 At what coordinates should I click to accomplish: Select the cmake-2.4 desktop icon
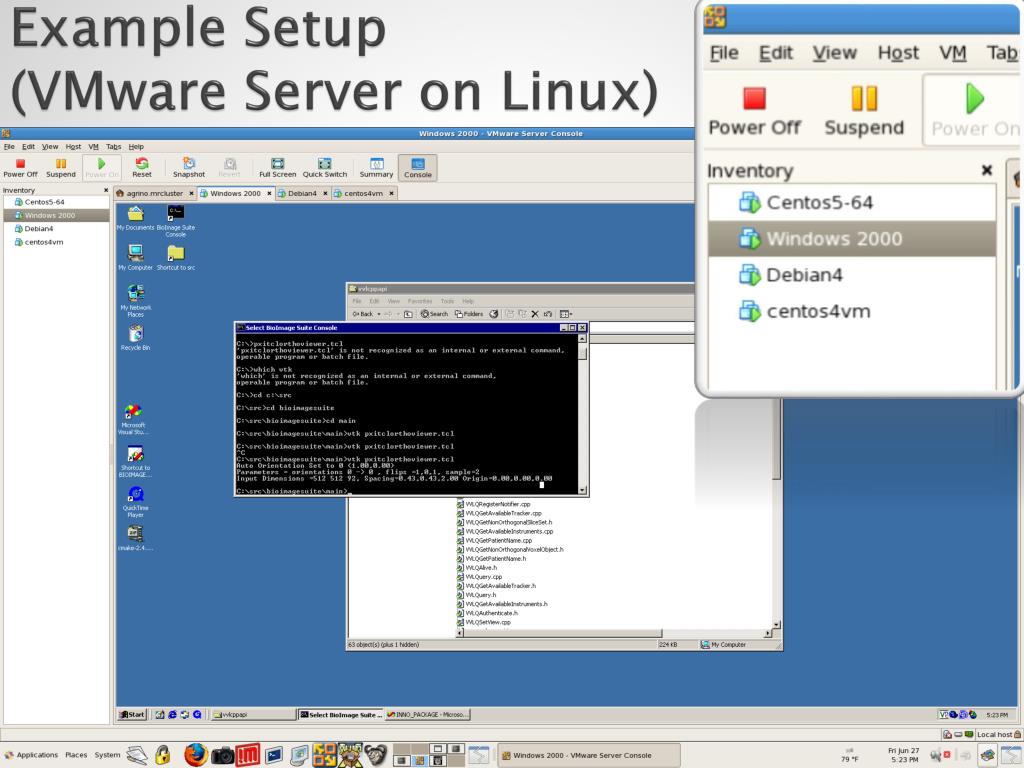point(135,539)
